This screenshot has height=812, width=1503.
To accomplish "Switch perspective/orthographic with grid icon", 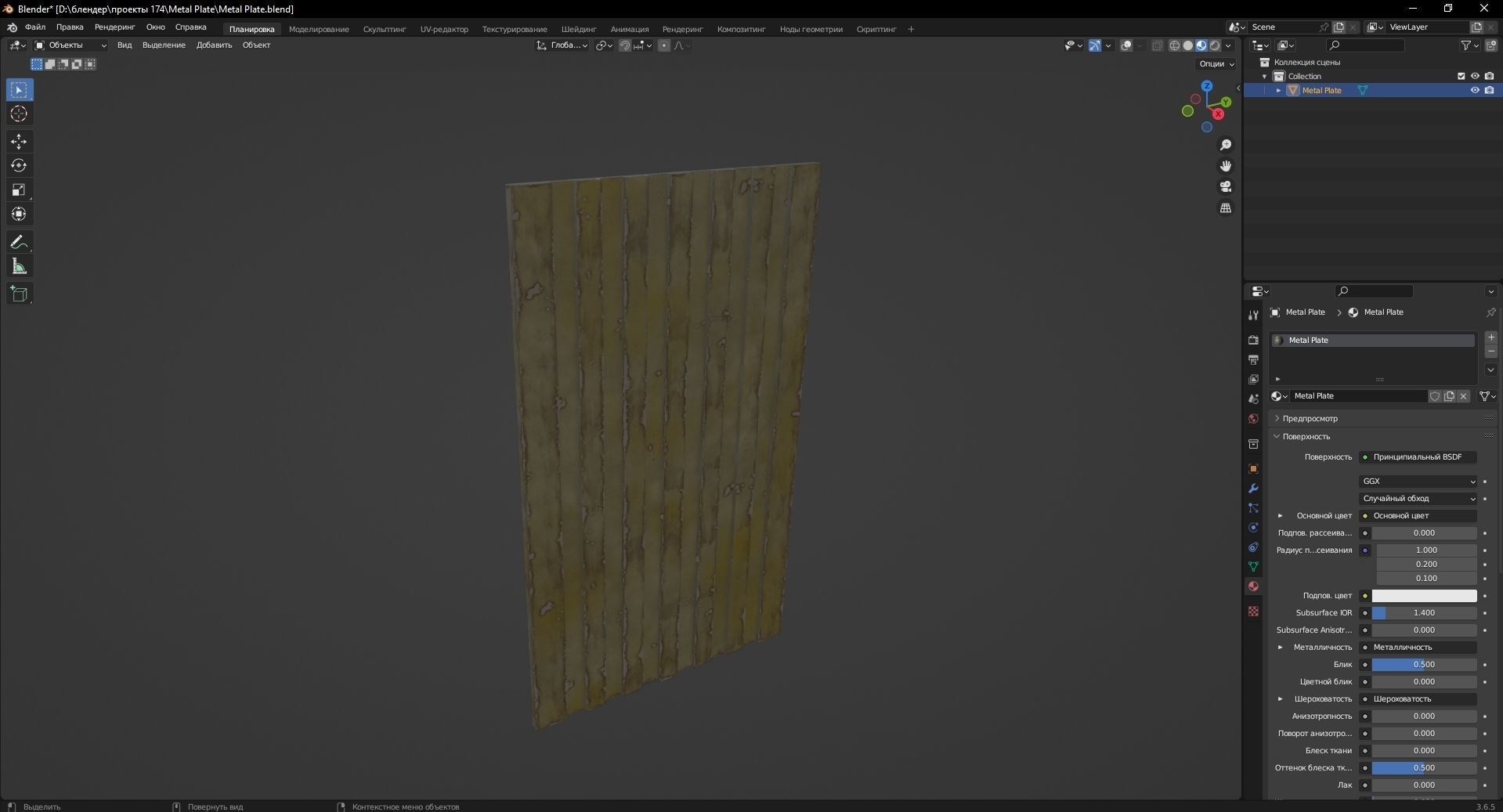I will pyautogui.click(x=1226, y=208).
